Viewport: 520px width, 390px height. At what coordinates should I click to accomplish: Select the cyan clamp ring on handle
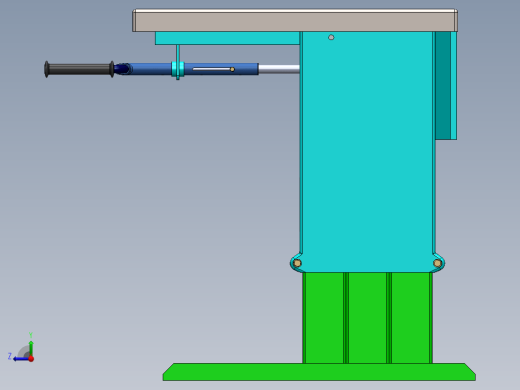point(178,69)
